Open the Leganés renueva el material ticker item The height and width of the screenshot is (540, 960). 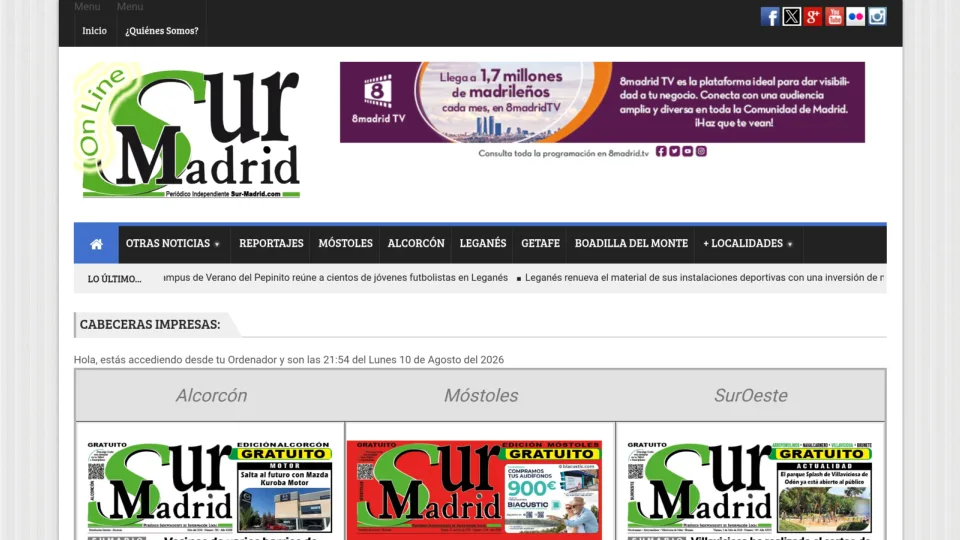click(x=704, y=277)
